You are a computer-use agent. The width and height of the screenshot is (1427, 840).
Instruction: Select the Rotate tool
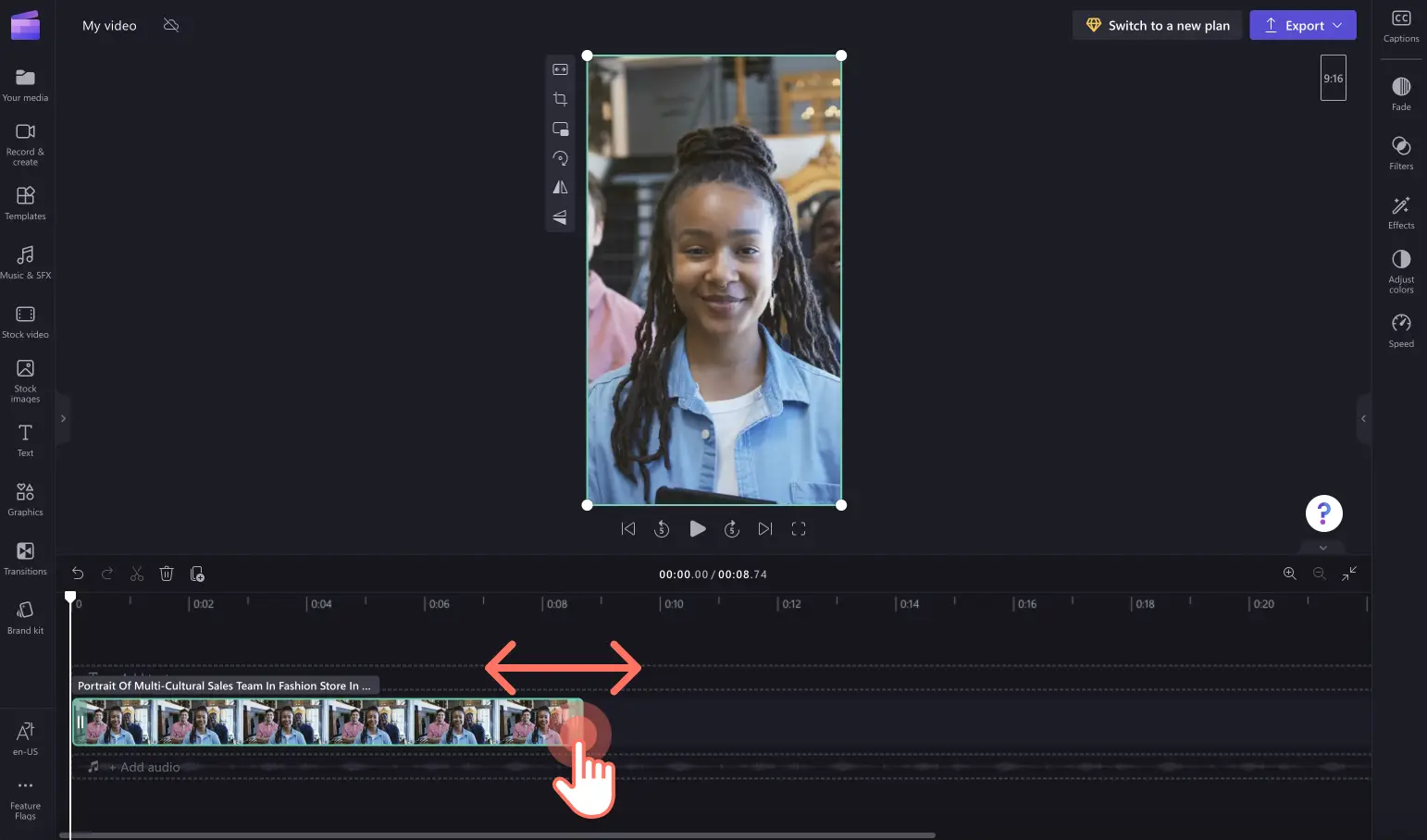560,158
